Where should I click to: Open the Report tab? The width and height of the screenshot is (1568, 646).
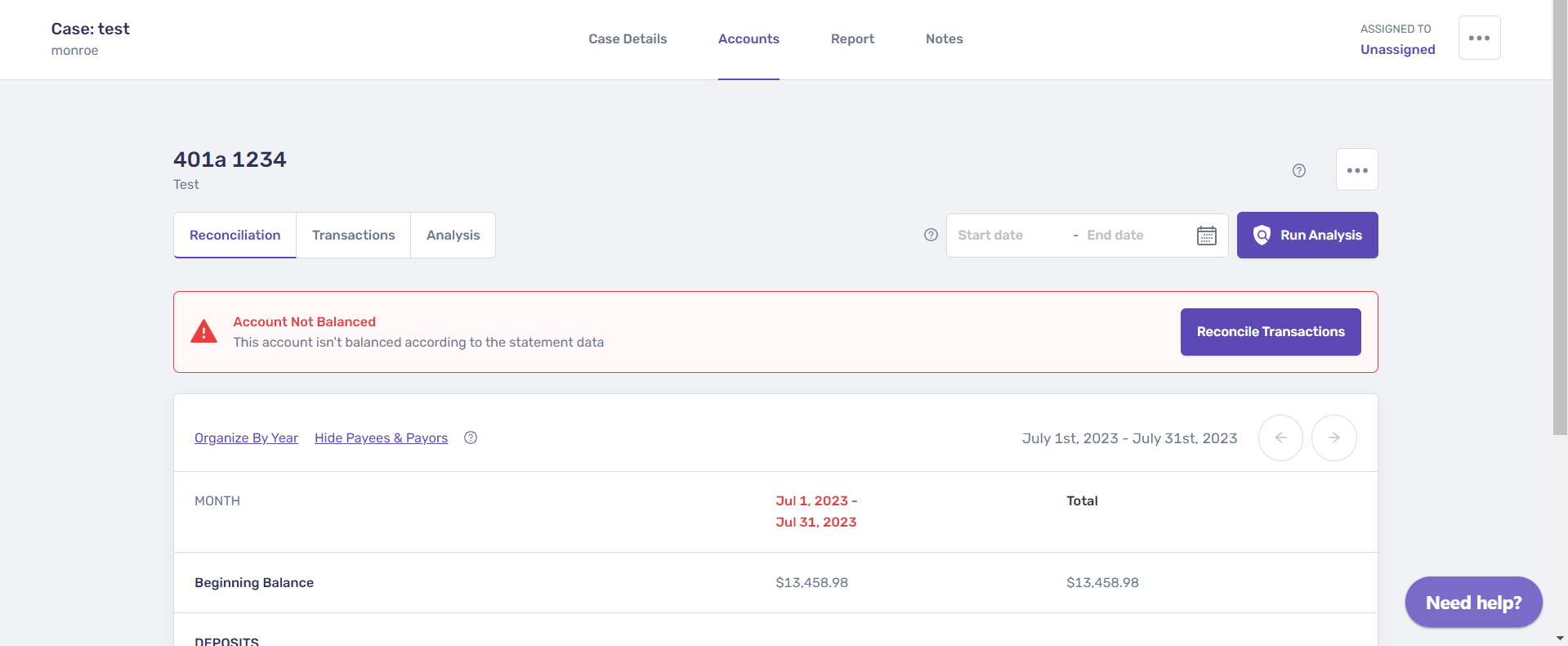pos(852,38)
